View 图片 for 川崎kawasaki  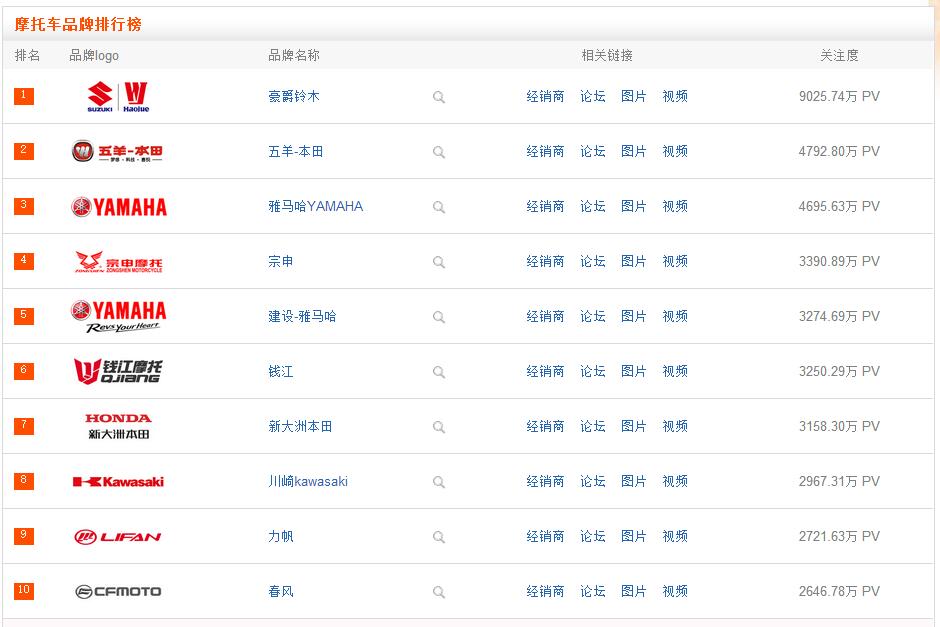633,481
